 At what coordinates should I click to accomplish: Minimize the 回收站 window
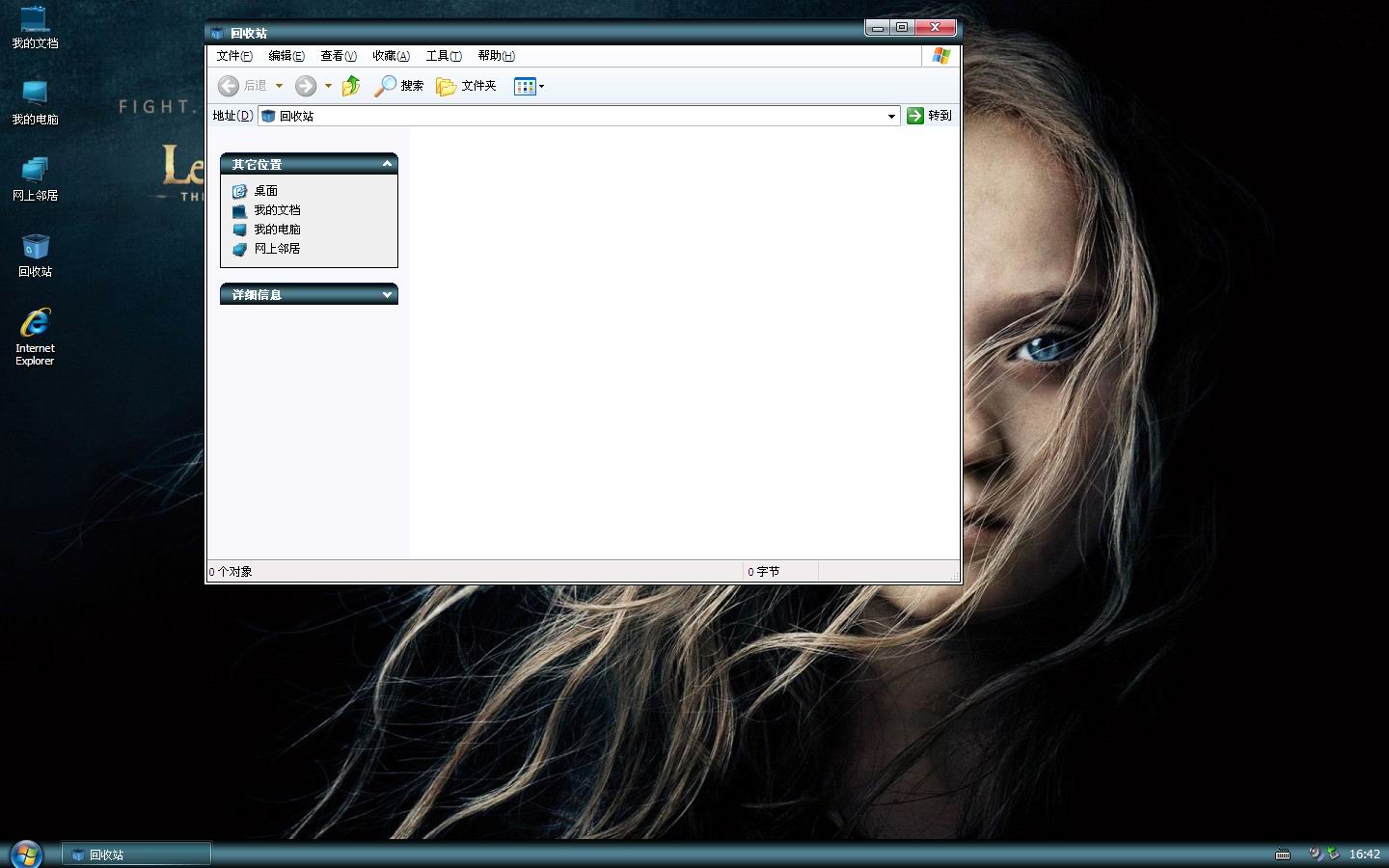(x=877, y=28)
